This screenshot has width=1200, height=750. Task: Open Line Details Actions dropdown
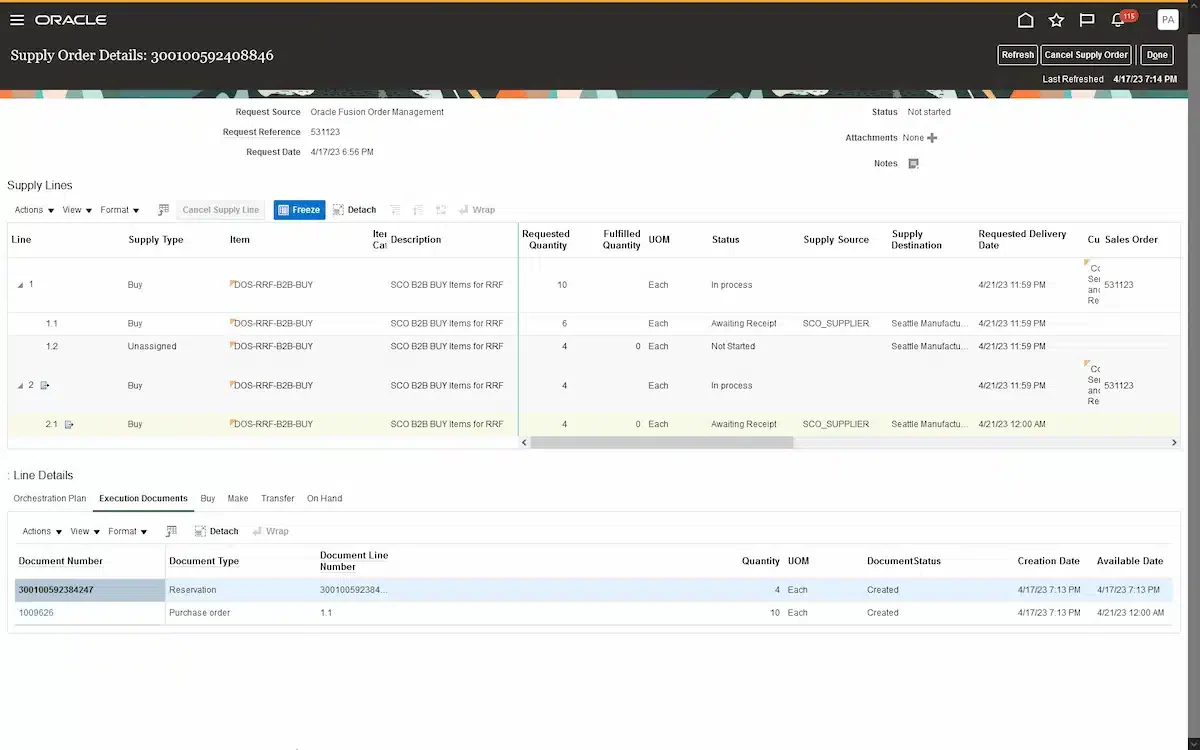(42, 532)
